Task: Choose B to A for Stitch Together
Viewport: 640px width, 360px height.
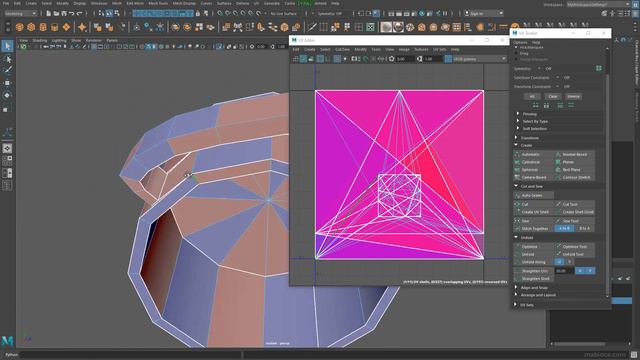Action: [x=584, y=229]
